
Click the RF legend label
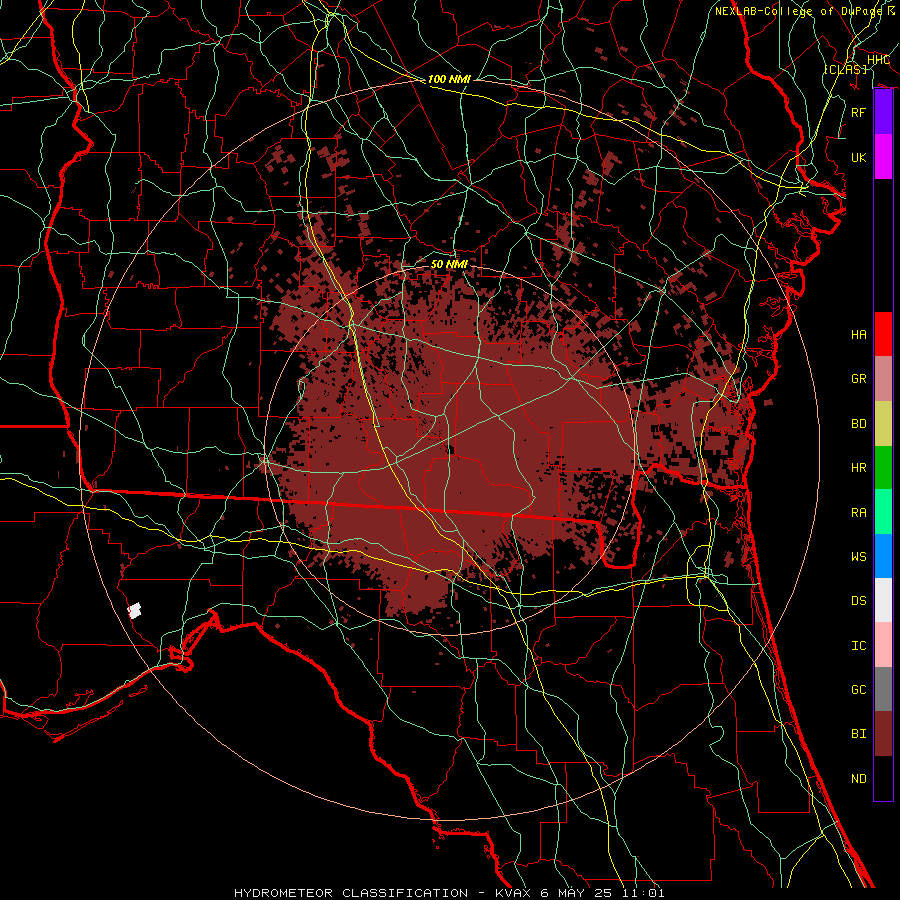pyautogui.click(x=859, y=112)
